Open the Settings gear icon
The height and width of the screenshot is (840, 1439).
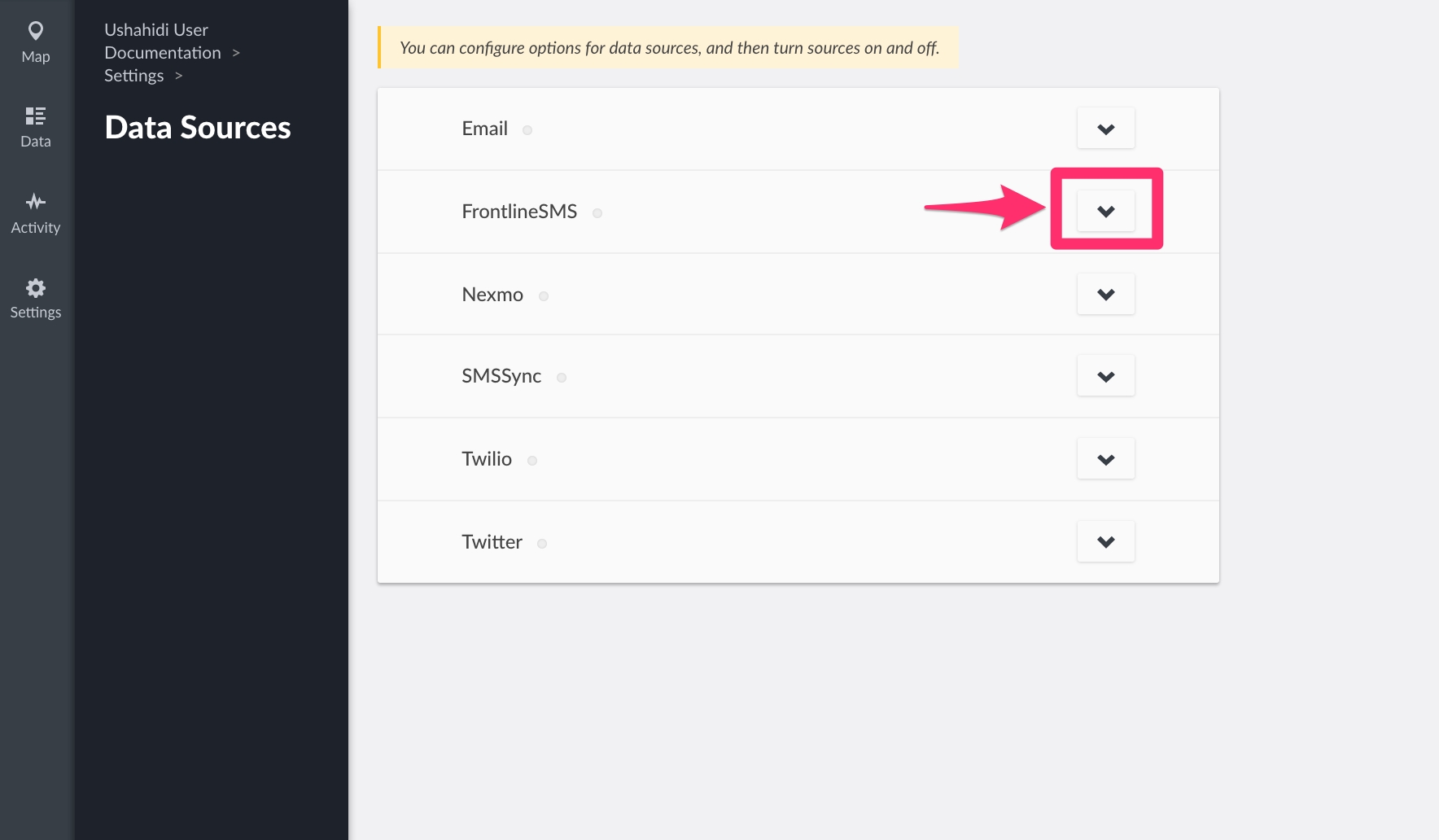pyautogui.click(x=36, y=287)
